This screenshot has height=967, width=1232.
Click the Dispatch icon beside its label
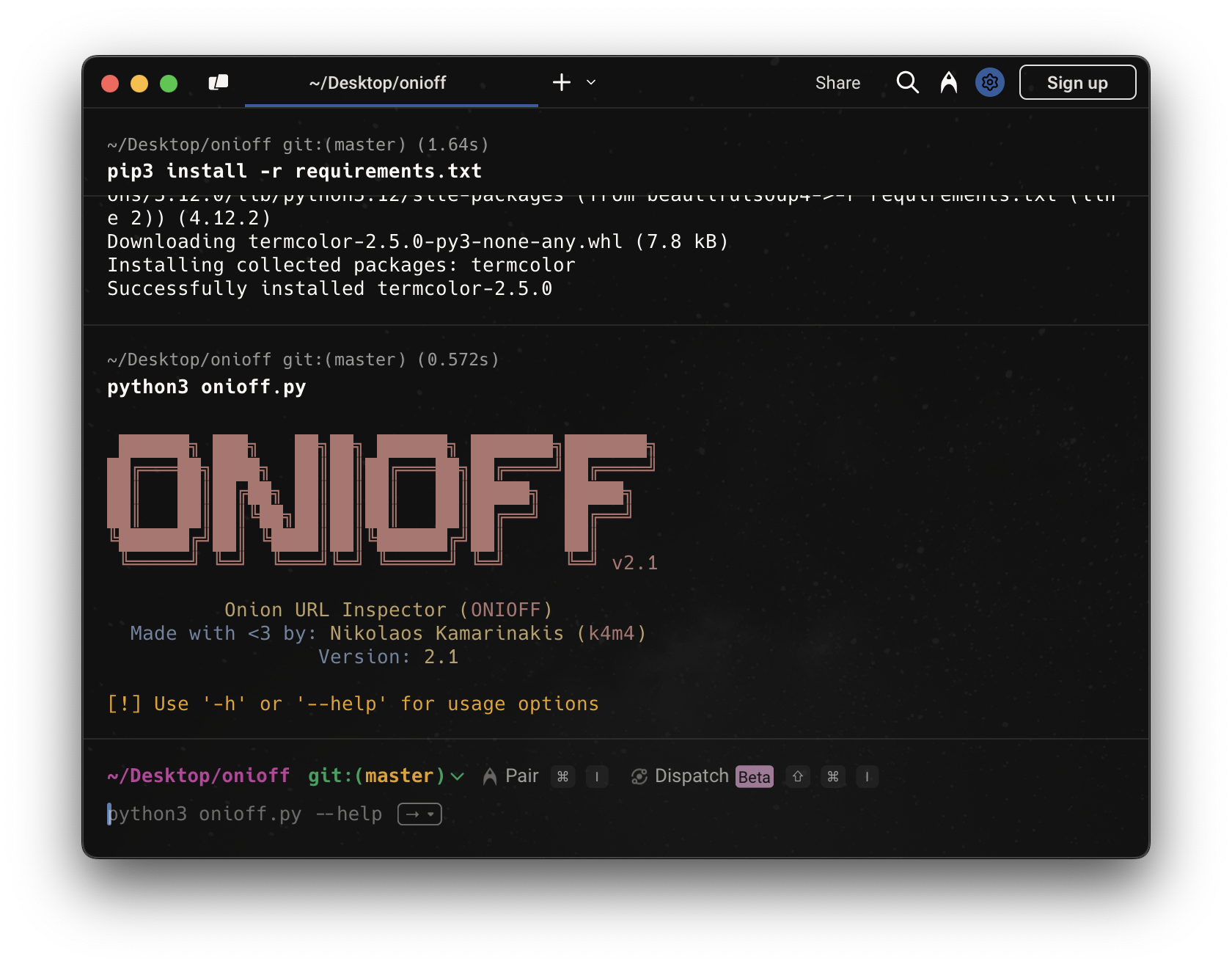pos(639,776)
